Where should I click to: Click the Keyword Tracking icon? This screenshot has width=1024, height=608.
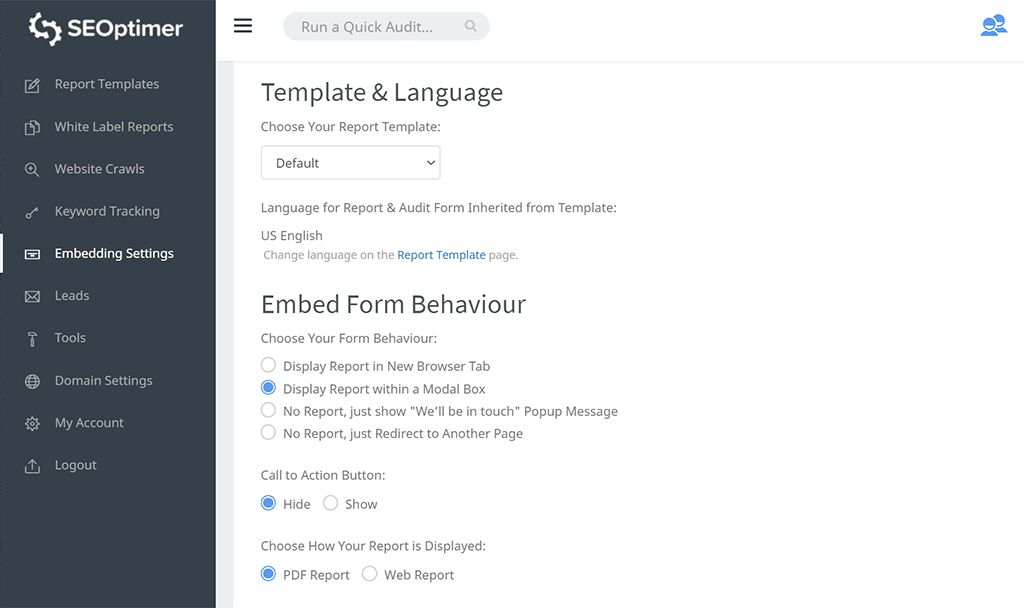(x=32, y=212)
